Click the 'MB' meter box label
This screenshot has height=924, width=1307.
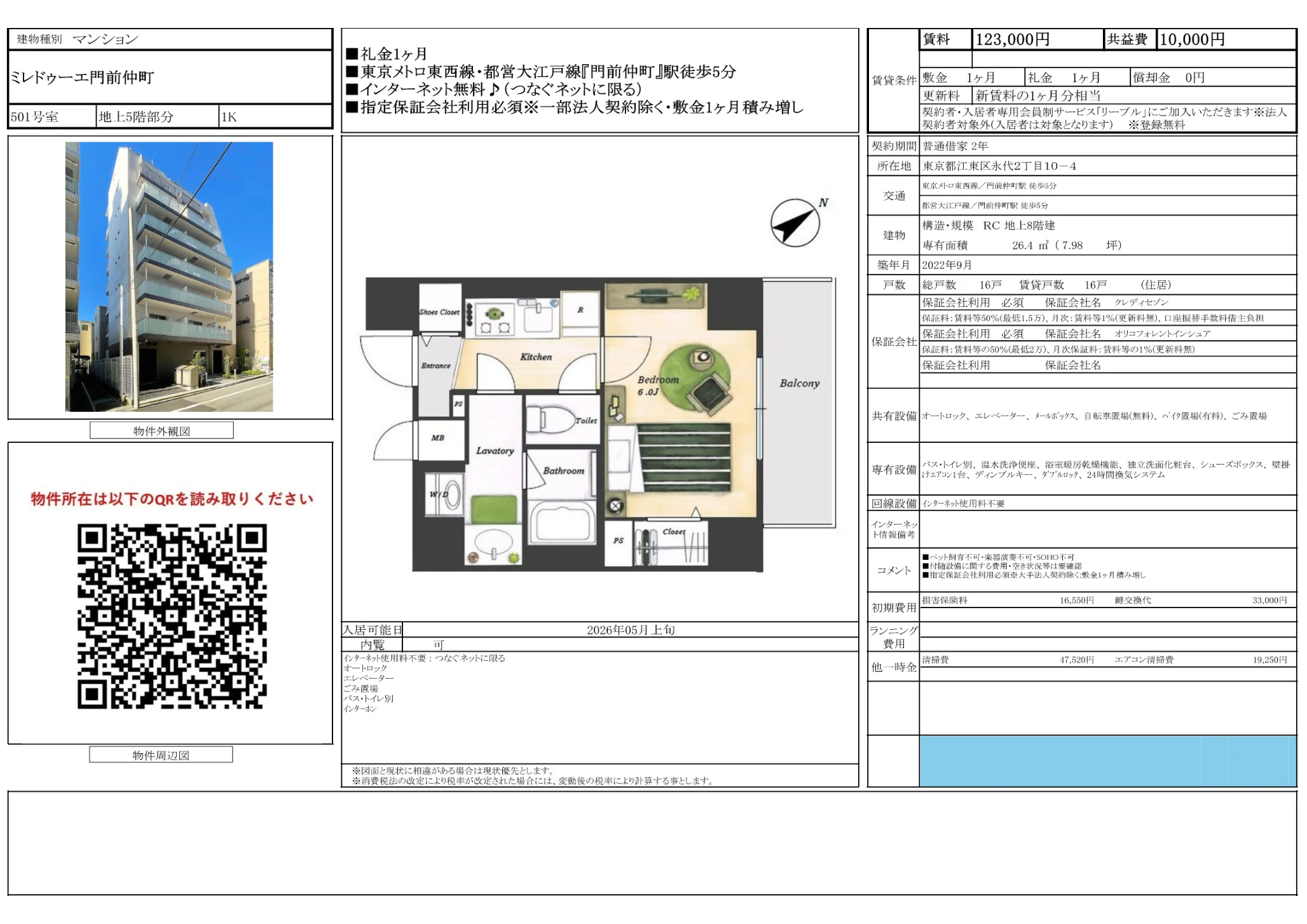coord(438,438)
